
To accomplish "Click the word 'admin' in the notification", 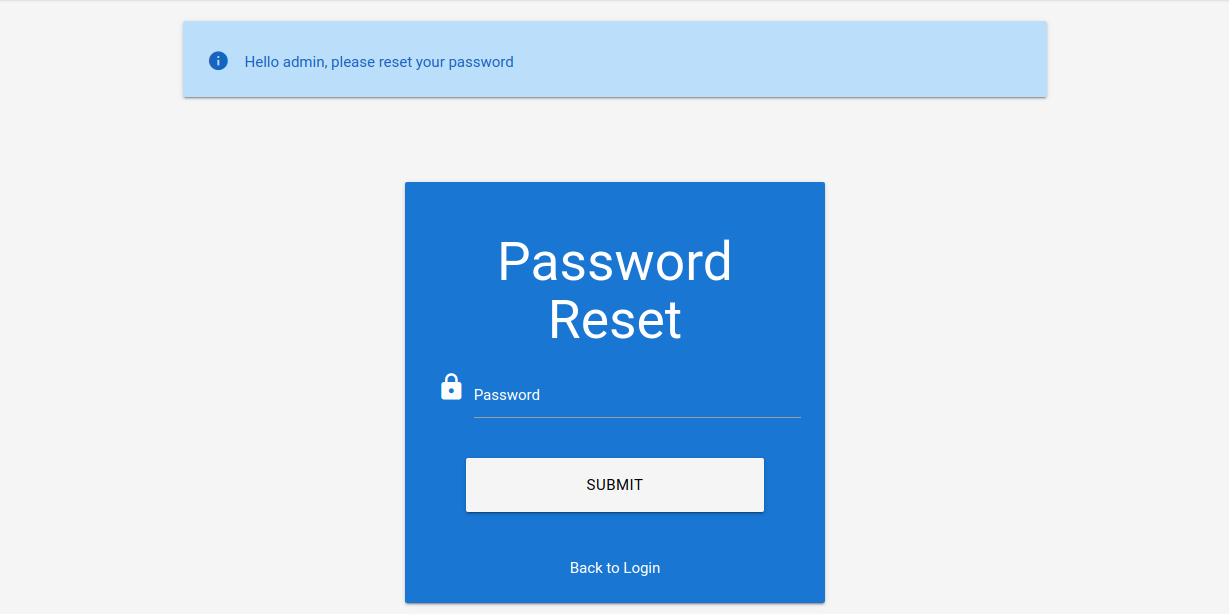I will [305, 62].
